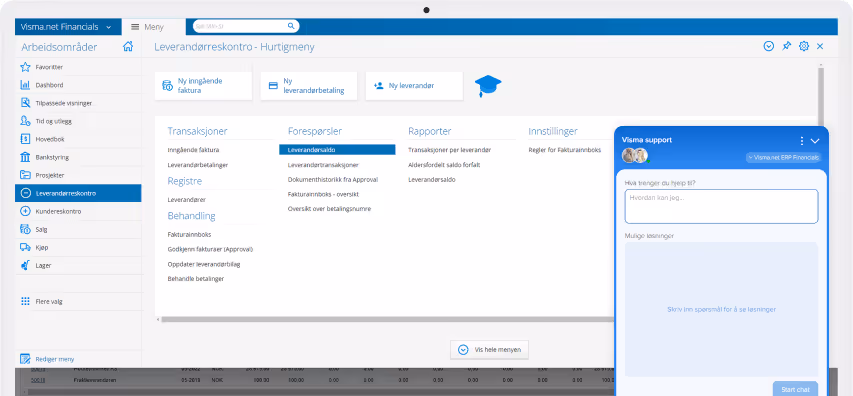Open the Hovedbok icon
The width and height of the screenshot is (853, 396).
25,139
